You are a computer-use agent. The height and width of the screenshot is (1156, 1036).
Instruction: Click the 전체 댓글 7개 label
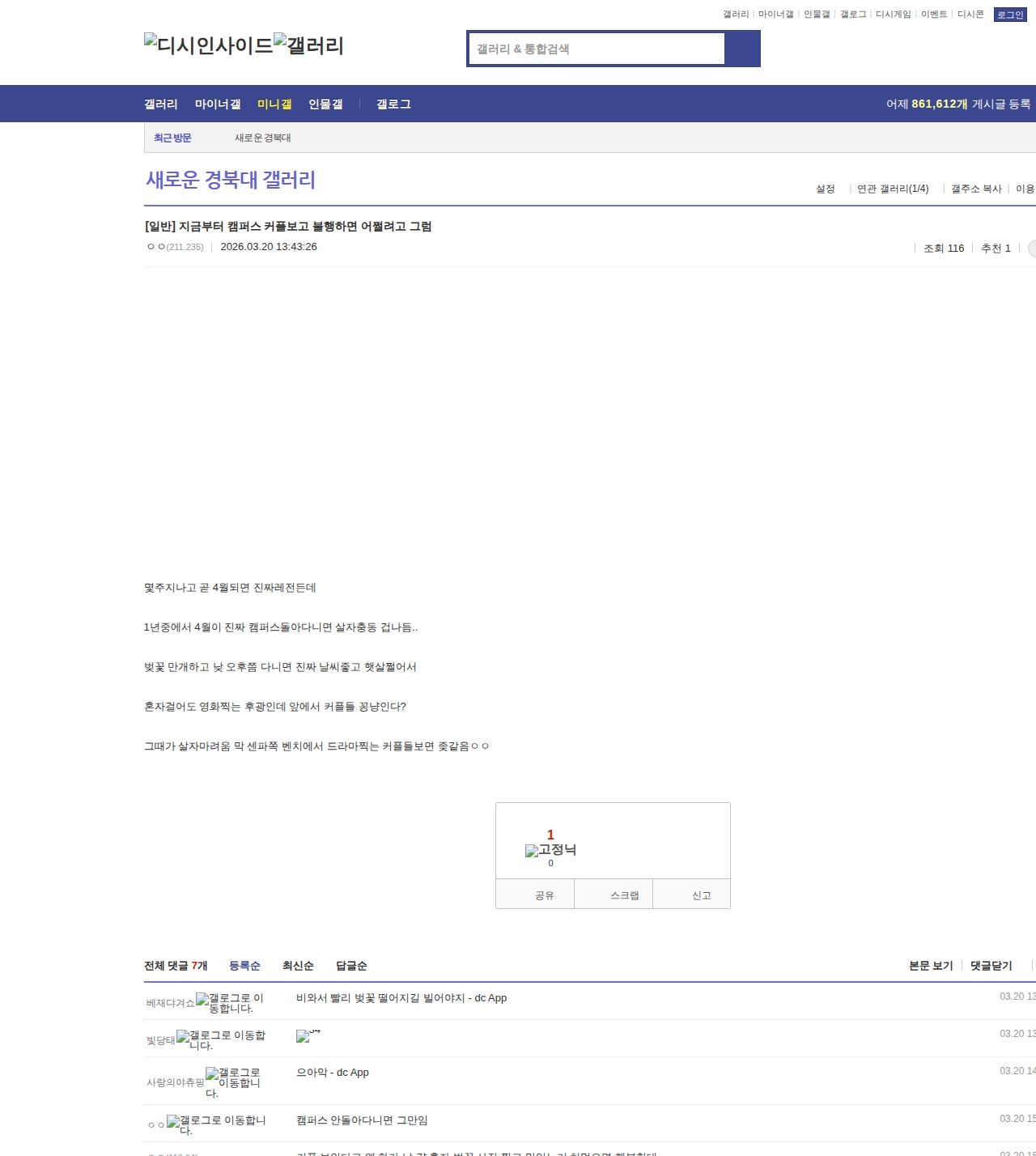[x=176, y=966]
